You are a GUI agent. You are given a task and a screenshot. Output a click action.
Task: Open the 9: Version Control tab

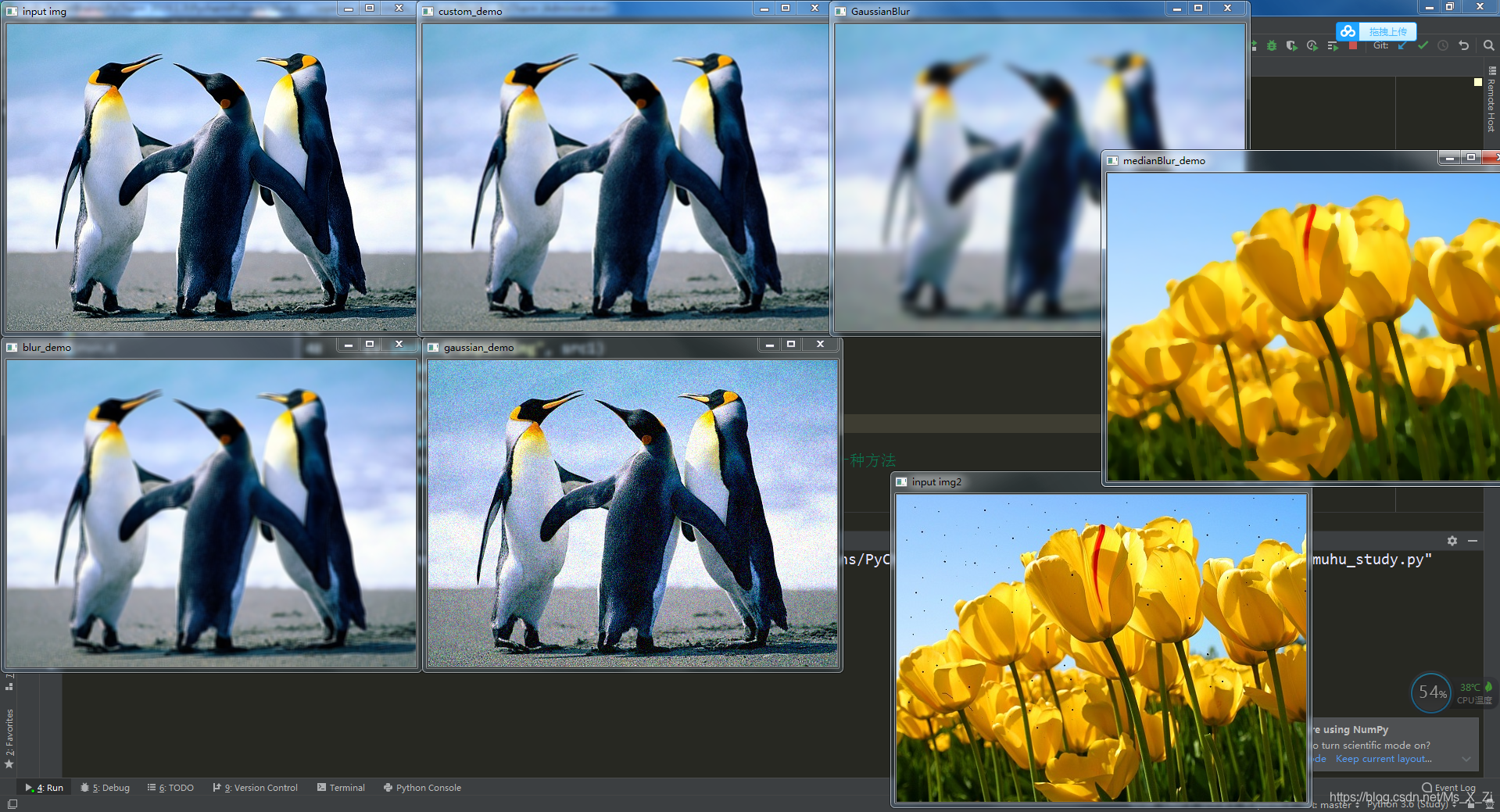pos(255,788)
